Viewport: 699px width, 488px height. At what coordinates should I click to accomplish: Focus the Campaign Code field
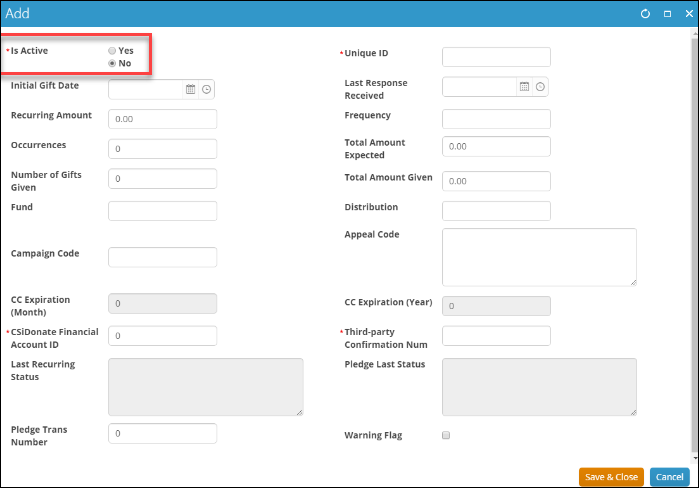[x=162, y=257]
